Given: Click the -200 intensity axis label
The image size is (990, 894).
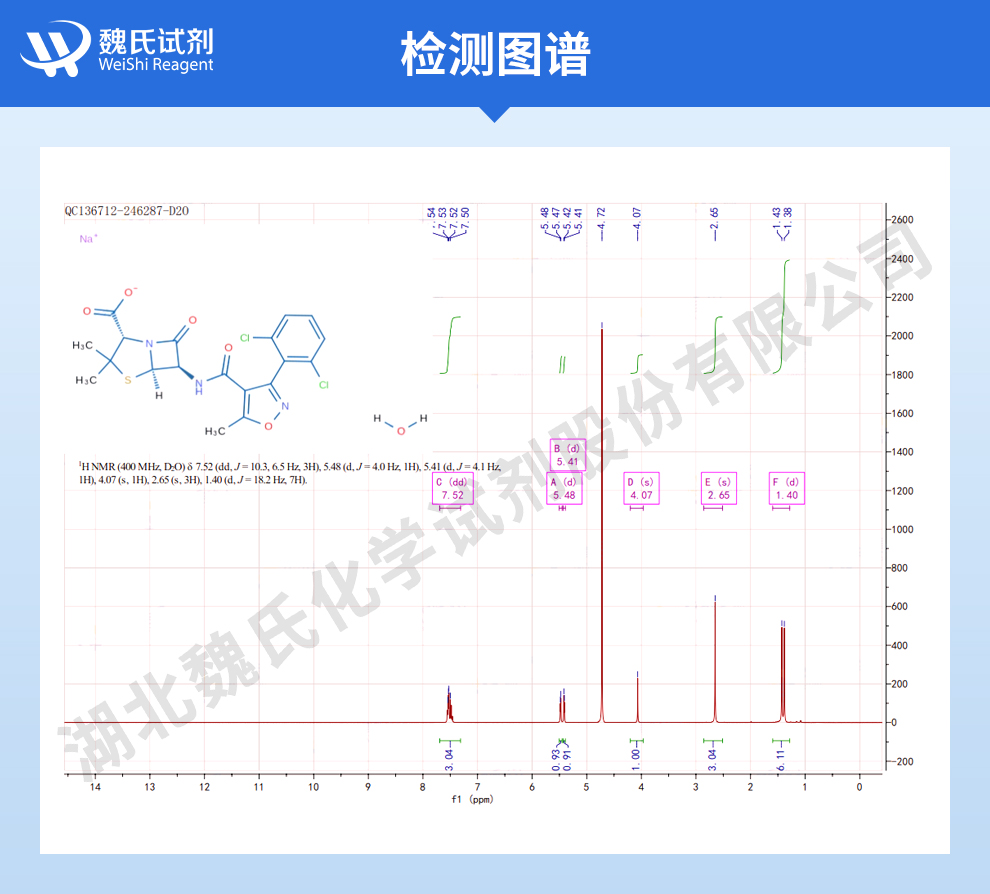Looking at the screenshot, I should click(x=902, y=761).
